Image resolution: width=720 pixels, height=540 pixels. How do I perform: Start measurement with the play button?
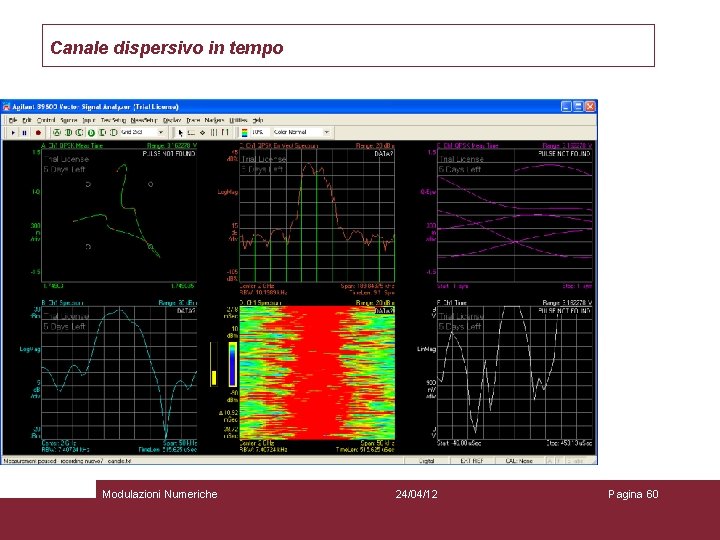tap(13, 133)
